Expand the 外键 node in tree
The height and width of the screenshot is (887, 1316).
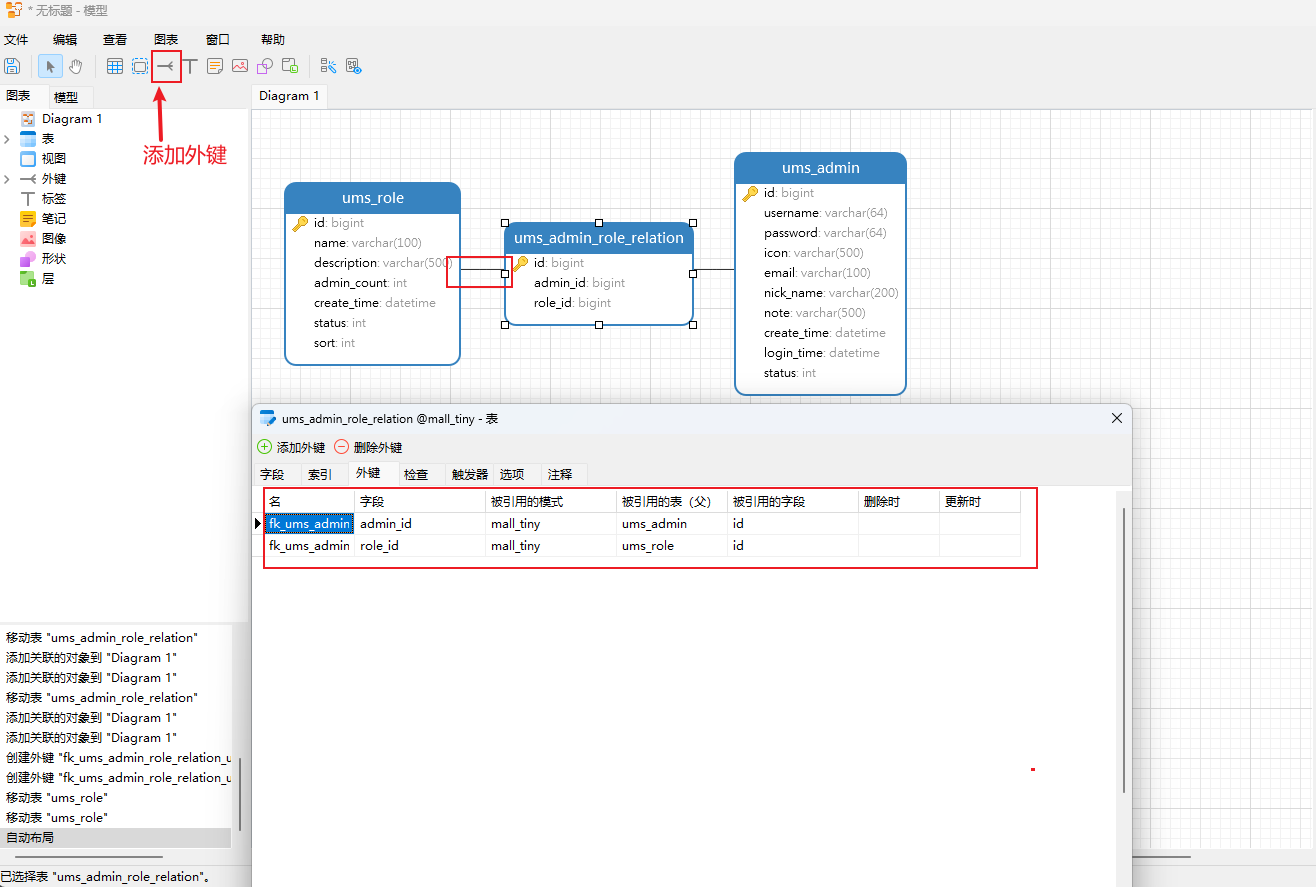click(7, 179)
